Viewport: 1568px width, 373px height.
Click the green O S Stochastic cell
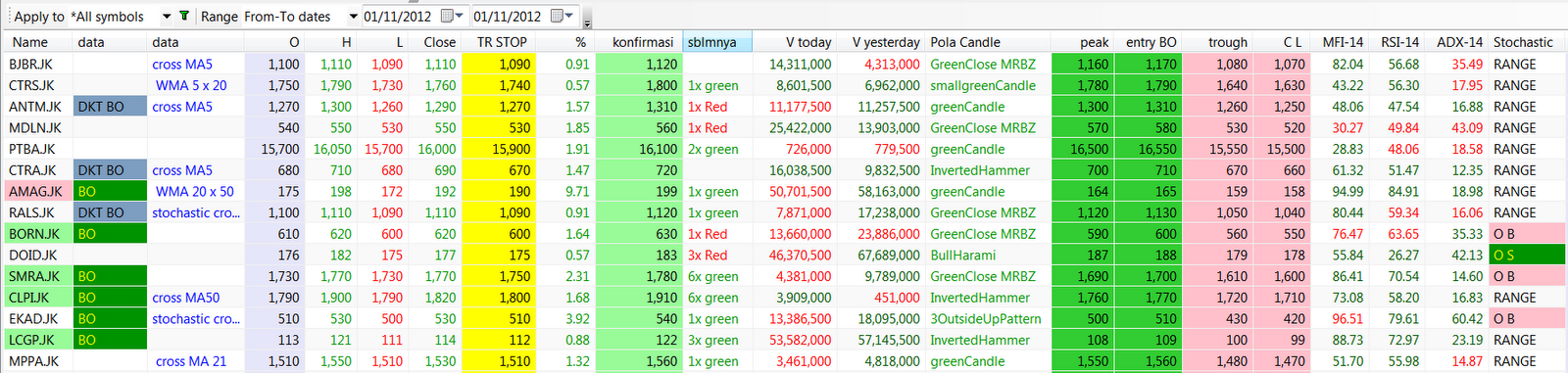tap(1527, 256)
